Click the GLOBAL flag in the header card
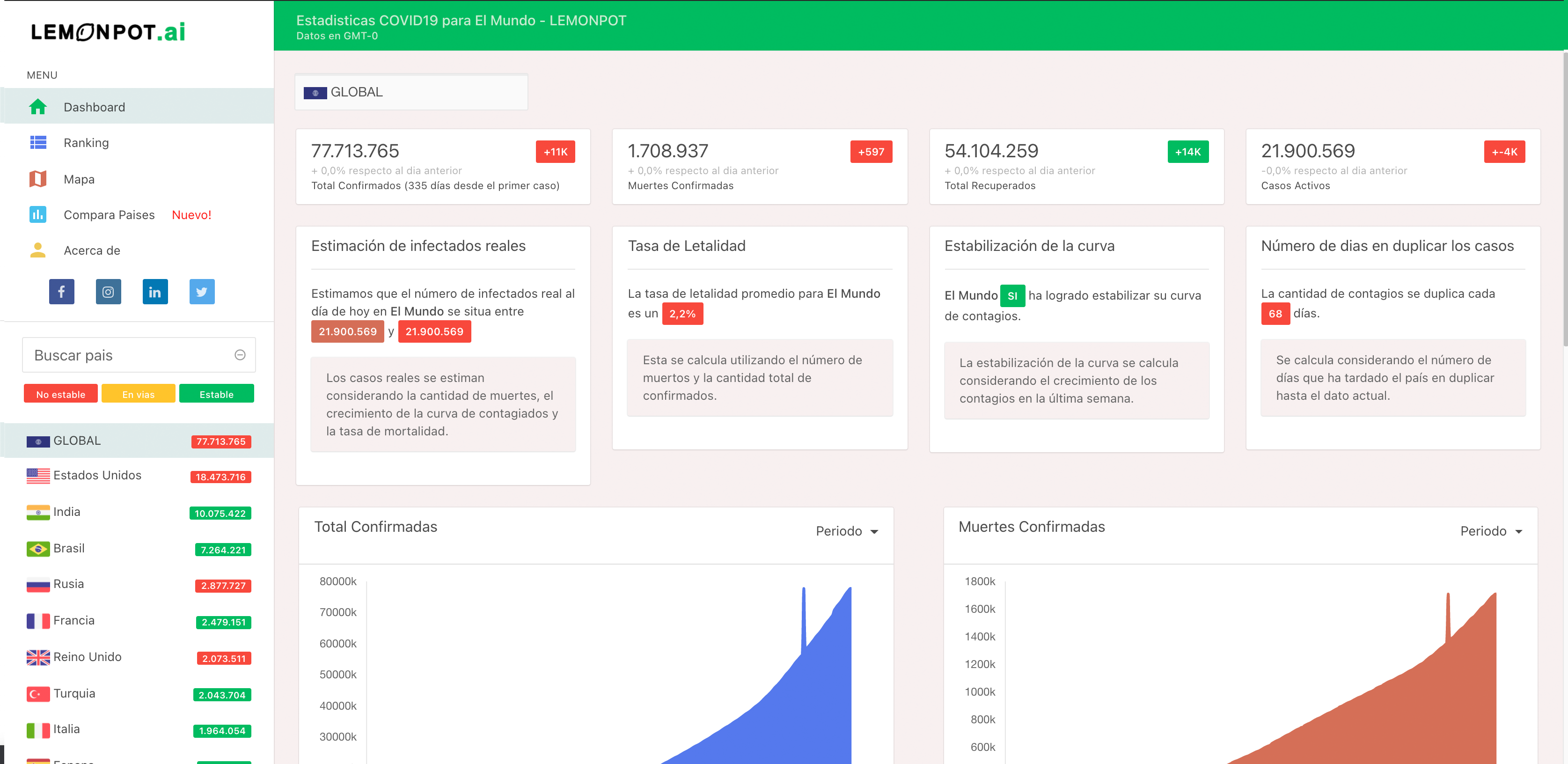 pos(315,93)
